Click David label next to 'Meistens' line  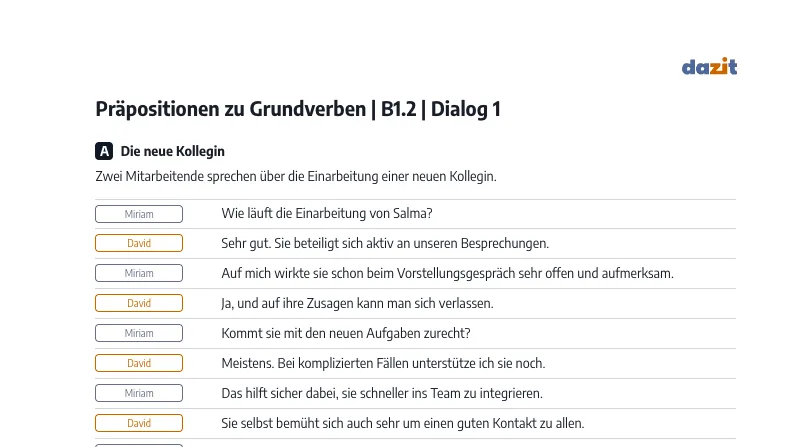click(139, 363)
